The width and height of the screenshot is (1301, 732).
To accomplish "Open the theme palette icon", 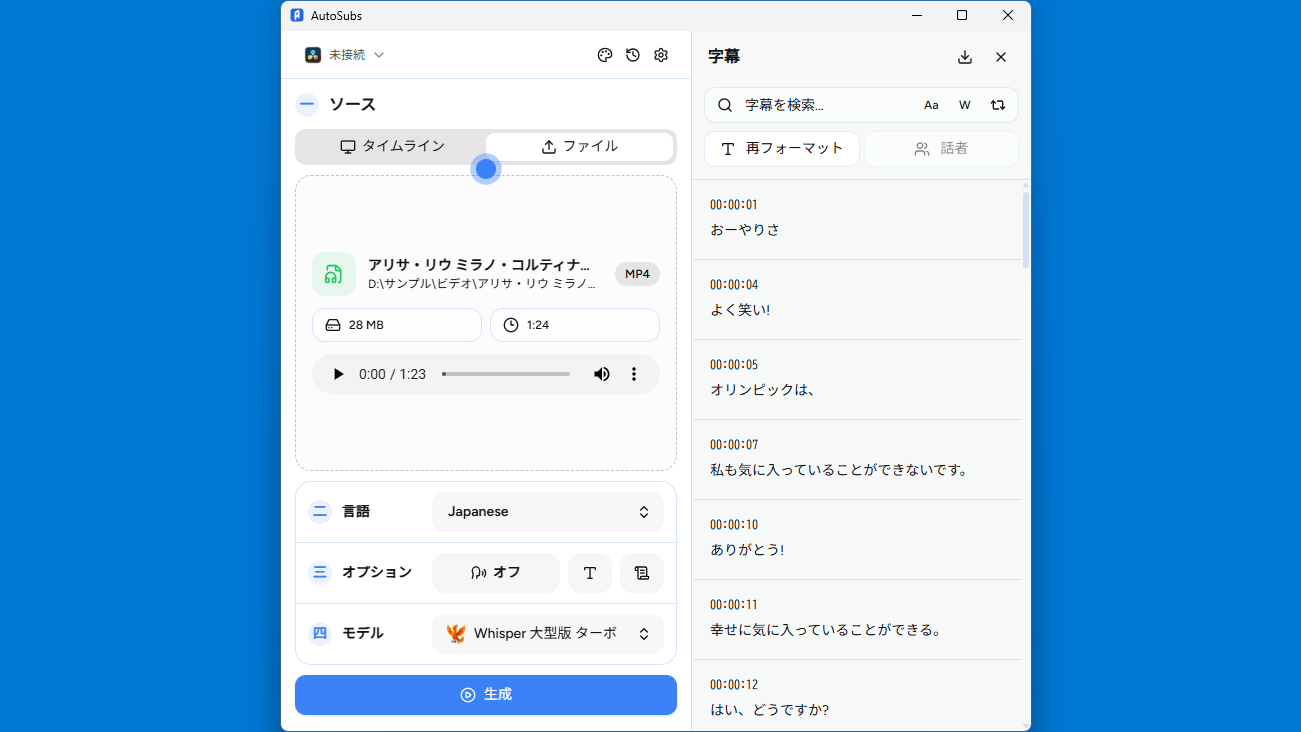I will 605,55.
